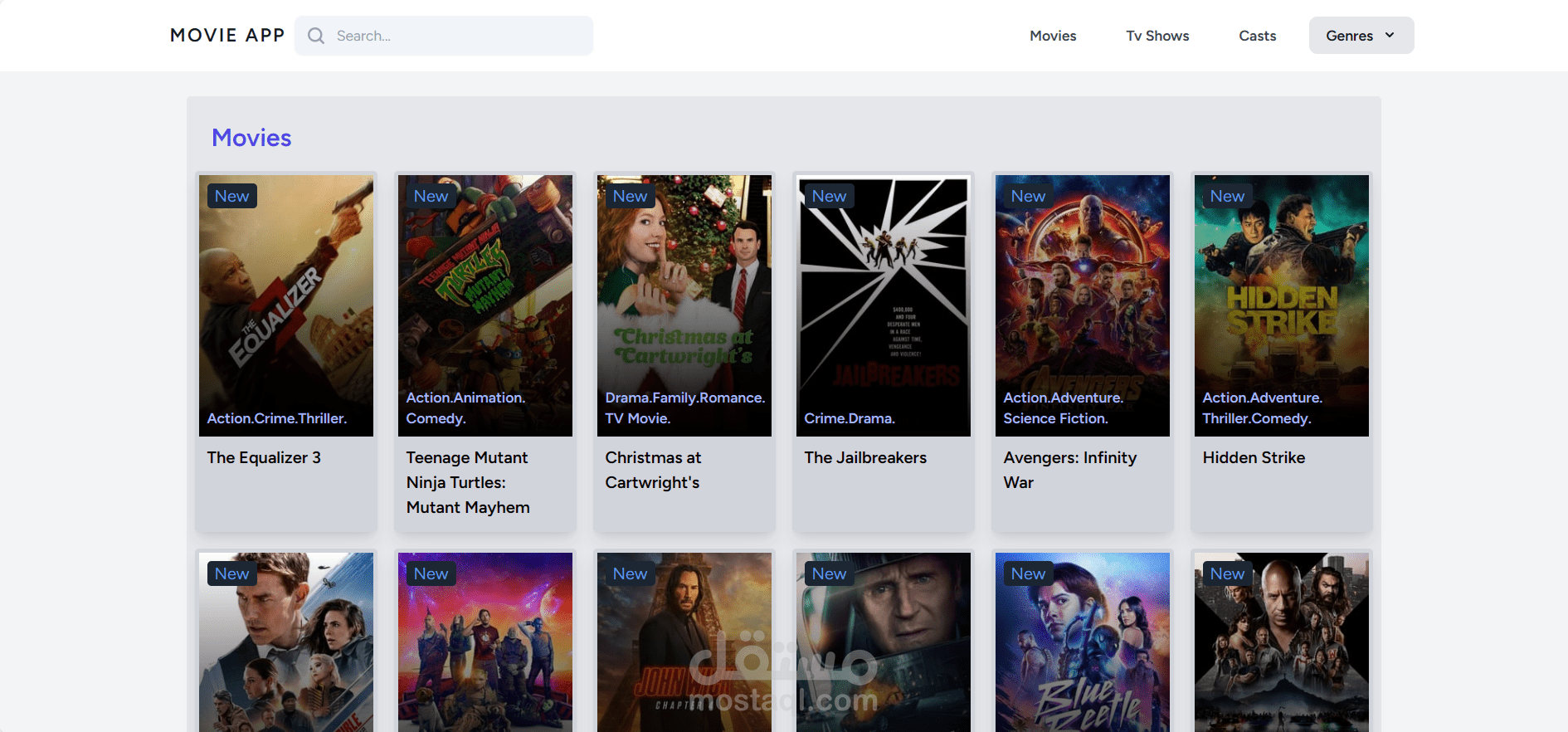
Task: Click the Action.Crime.Thriller. genre text
Action: click(277, 418)
